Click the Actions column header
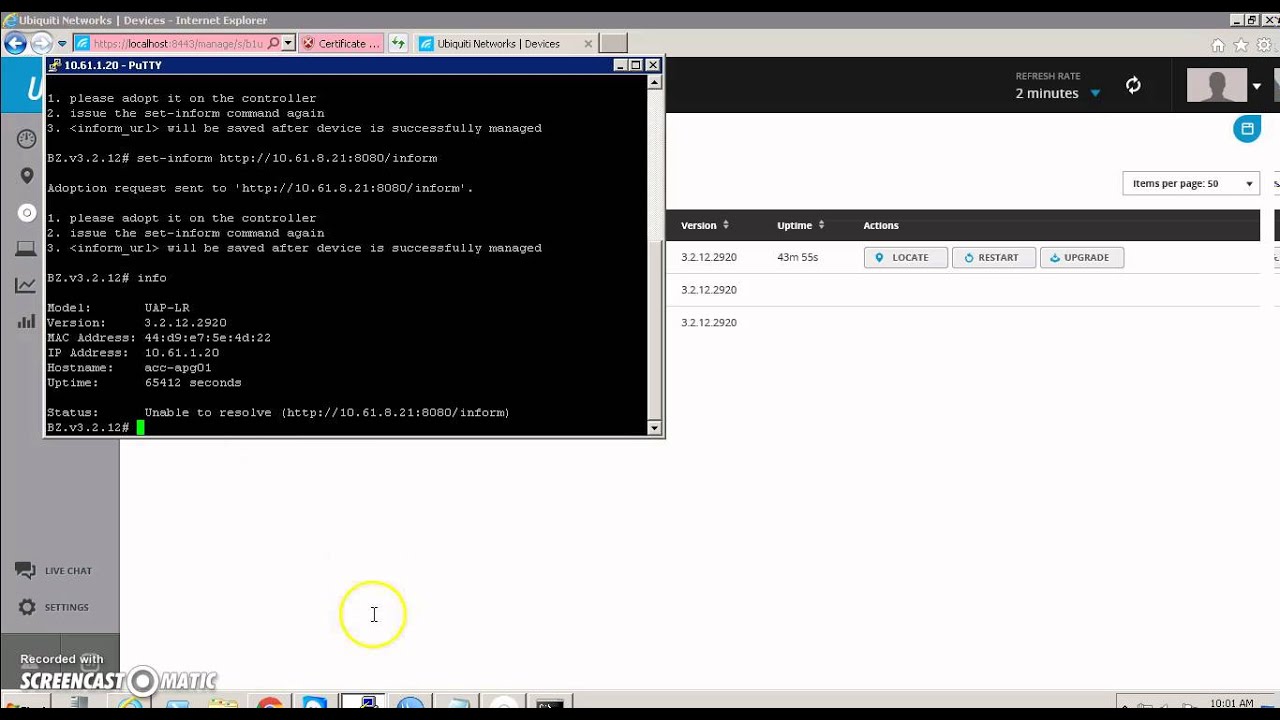Viewport: 1280px width, 720px height. (881, 225)
